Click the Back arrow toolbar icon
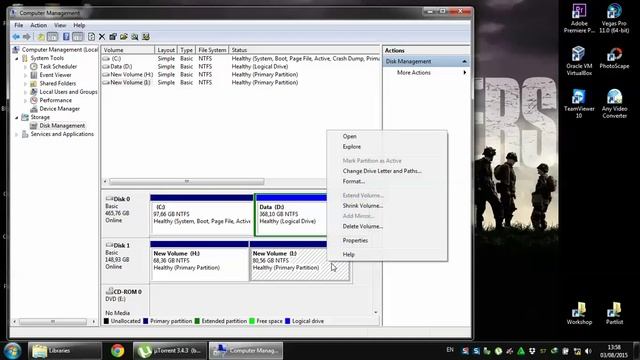 coord(16,37)
